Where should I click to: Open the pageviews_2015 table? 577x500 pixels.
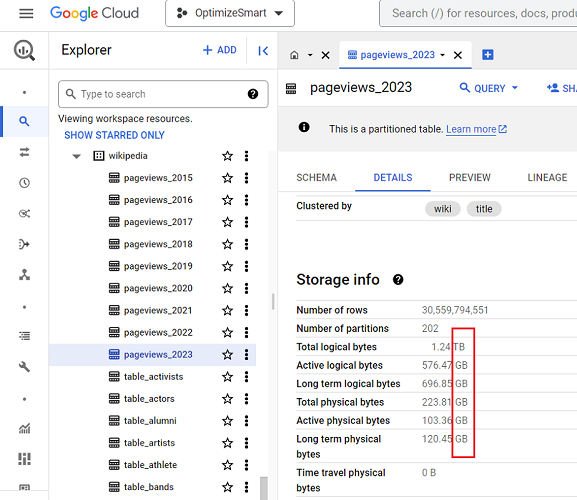coord(158,178)
